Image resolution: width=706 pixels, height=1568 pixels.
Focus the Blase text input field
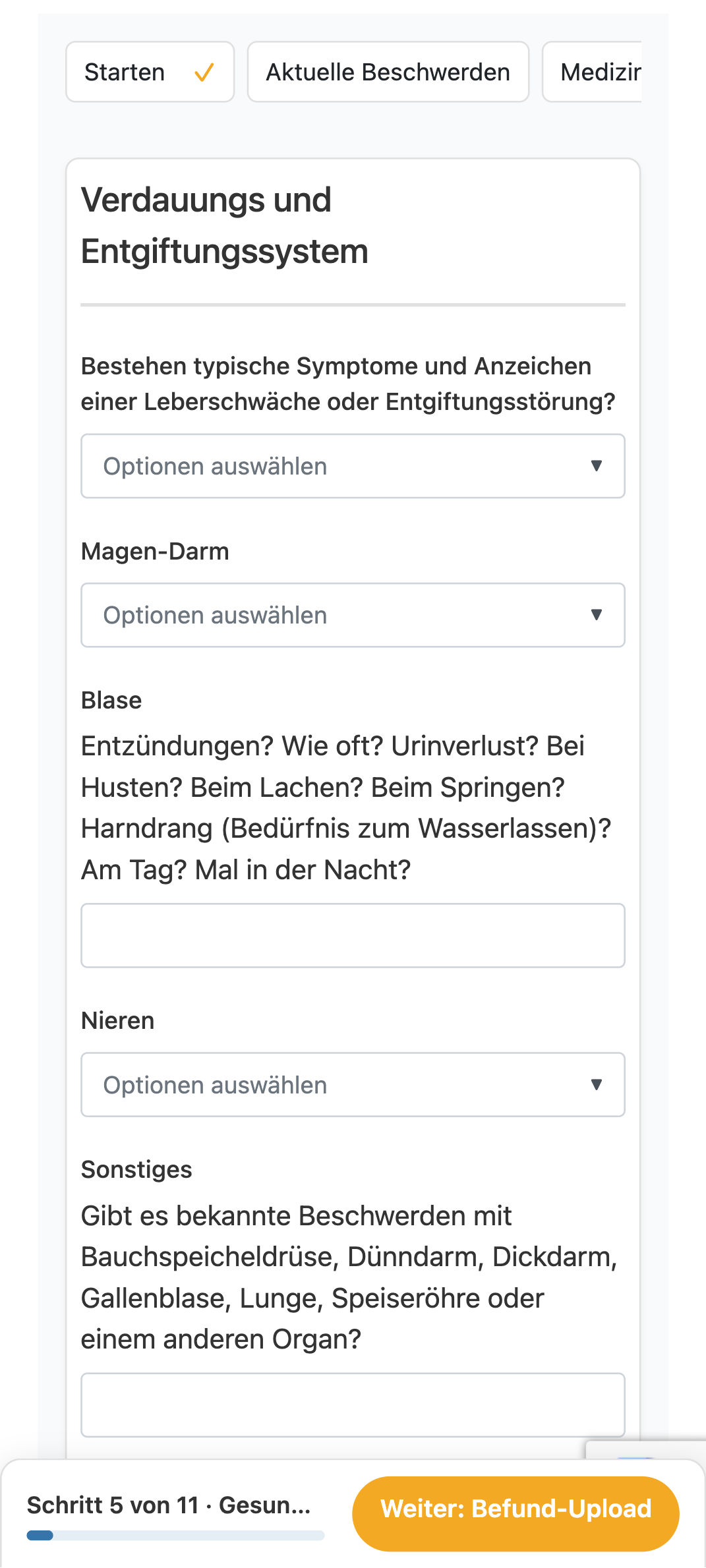(353, 935)
